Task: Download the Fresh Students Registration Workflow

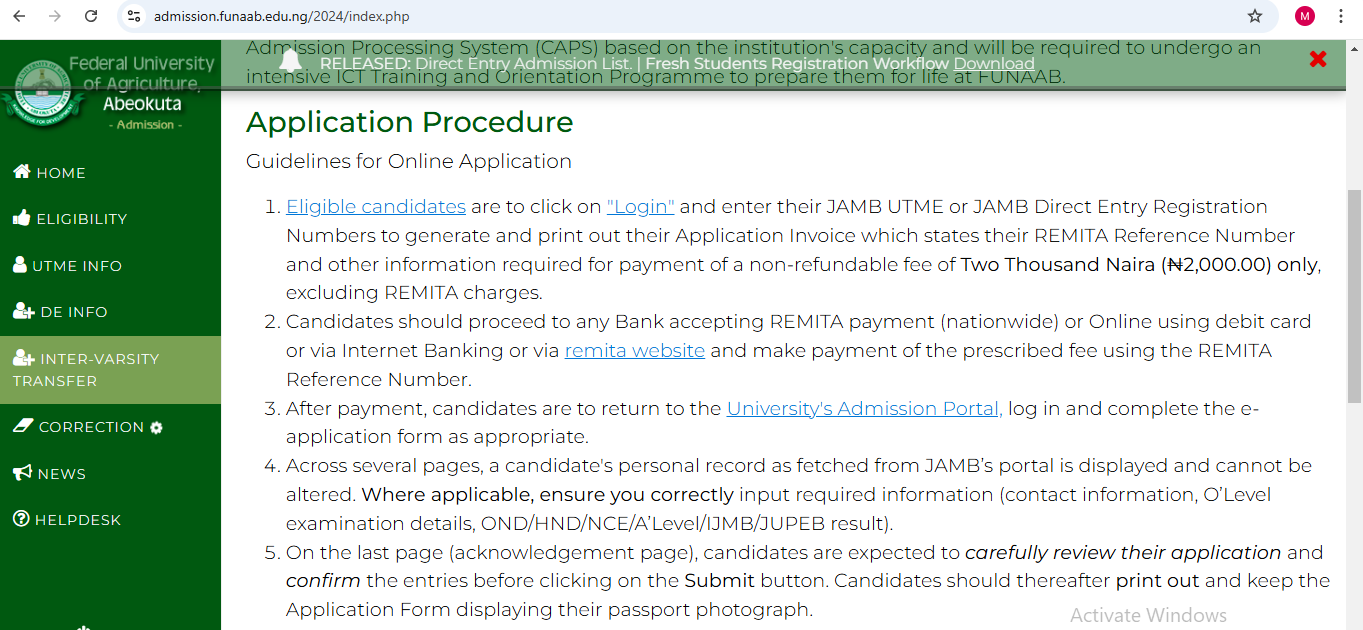Action: 993,62
